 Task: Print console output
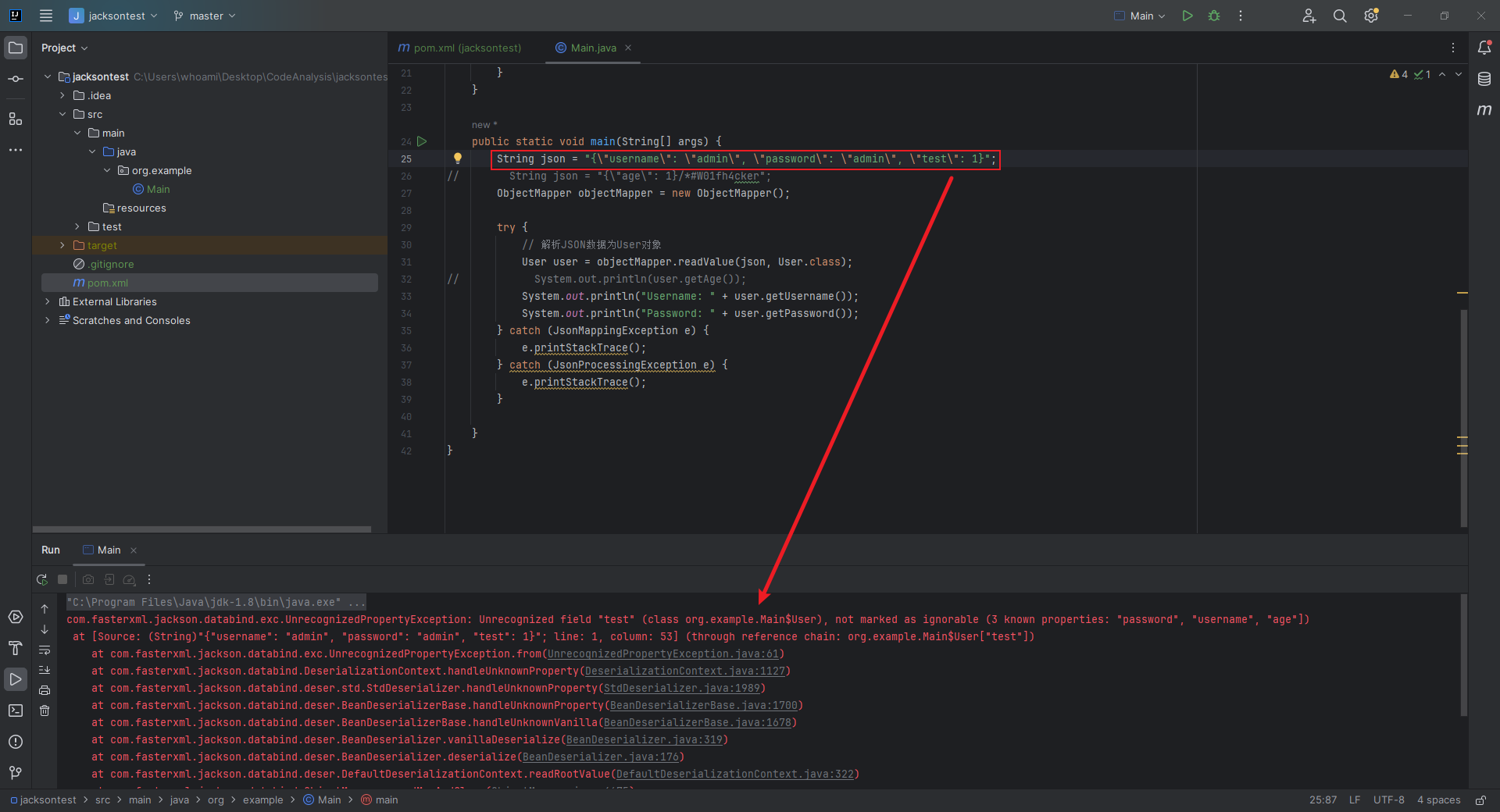(45, 690)
